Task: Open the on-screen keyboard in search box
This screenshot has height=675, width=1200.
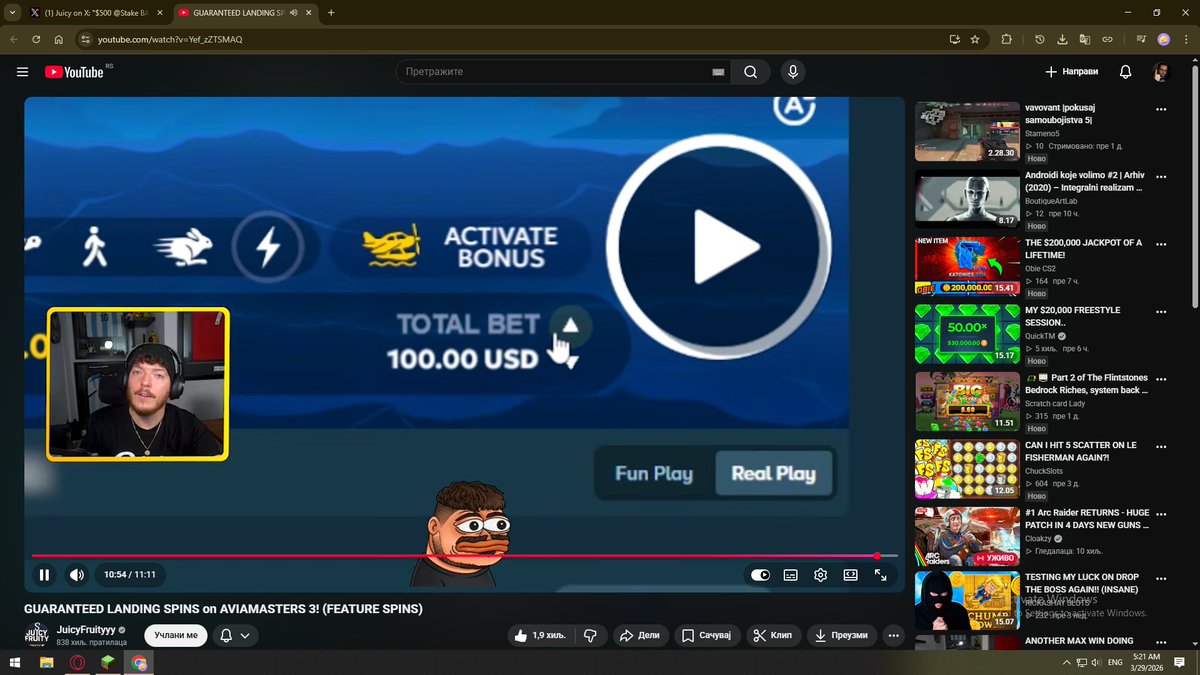Action: (718, 72)
